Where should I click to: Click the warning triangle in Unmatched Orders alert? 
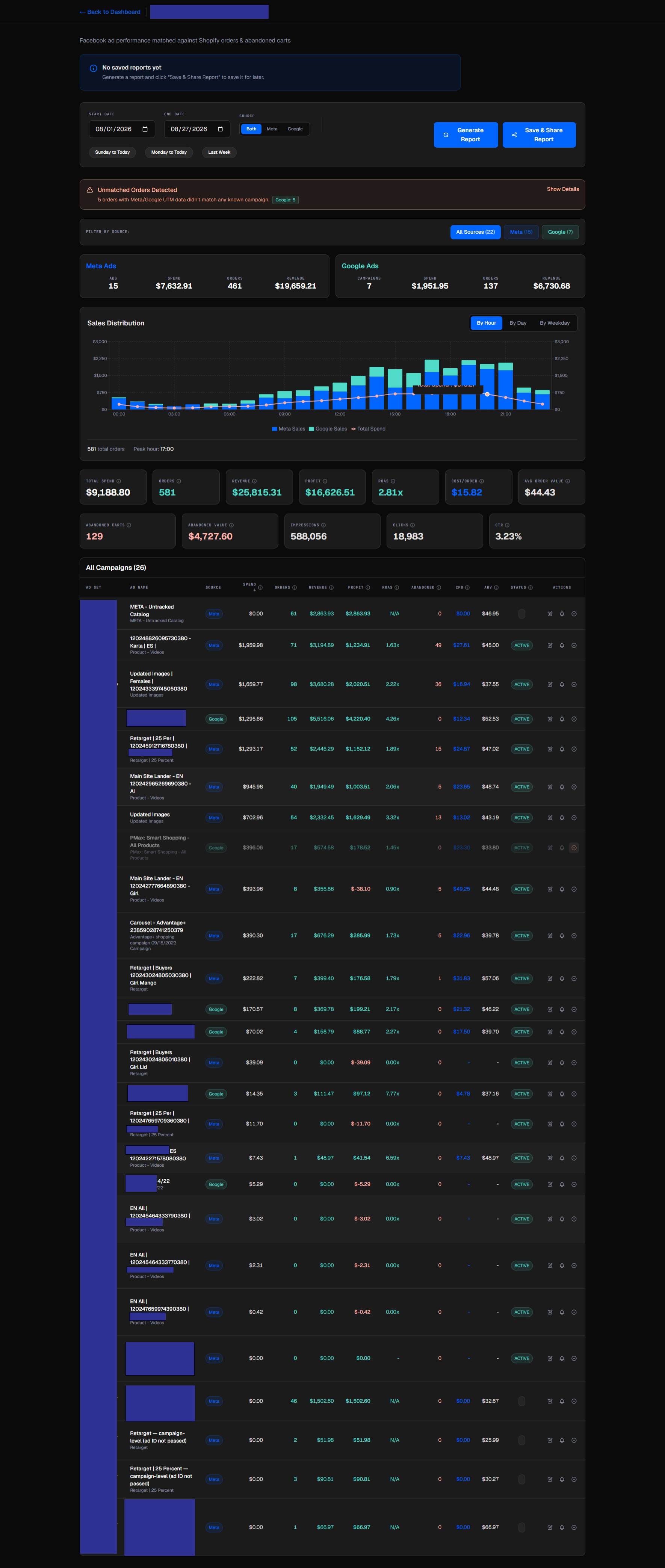point(89,190)
